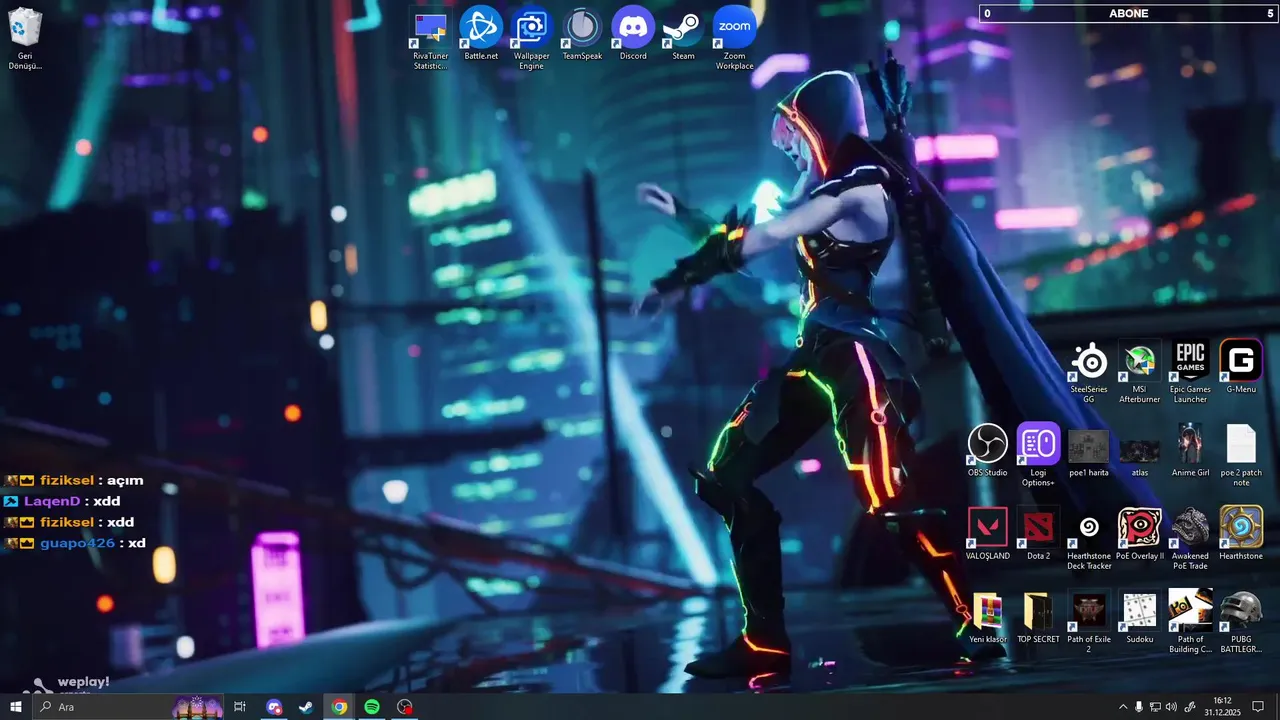Select the Anime Girl file icon

[1190, 450]
